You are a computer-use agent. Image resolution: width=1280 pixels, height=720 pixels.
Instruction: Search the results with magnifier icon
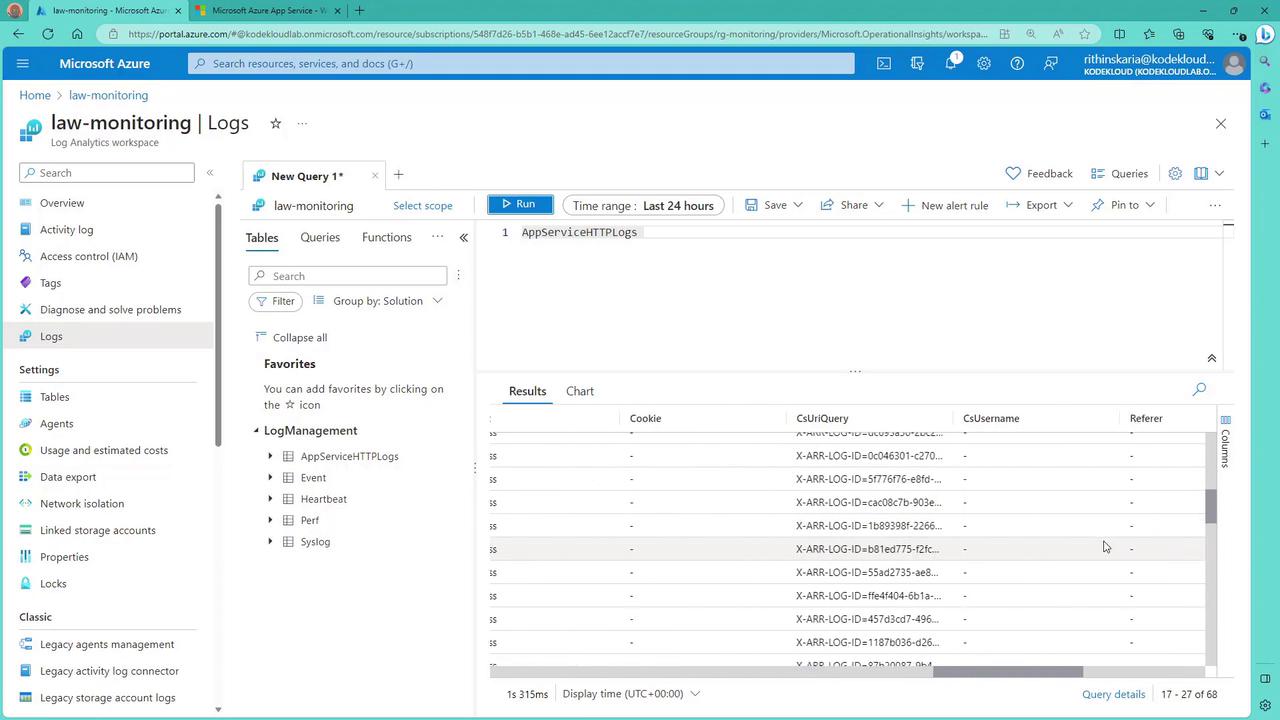pyautogui.click(x=1199, y=389)
